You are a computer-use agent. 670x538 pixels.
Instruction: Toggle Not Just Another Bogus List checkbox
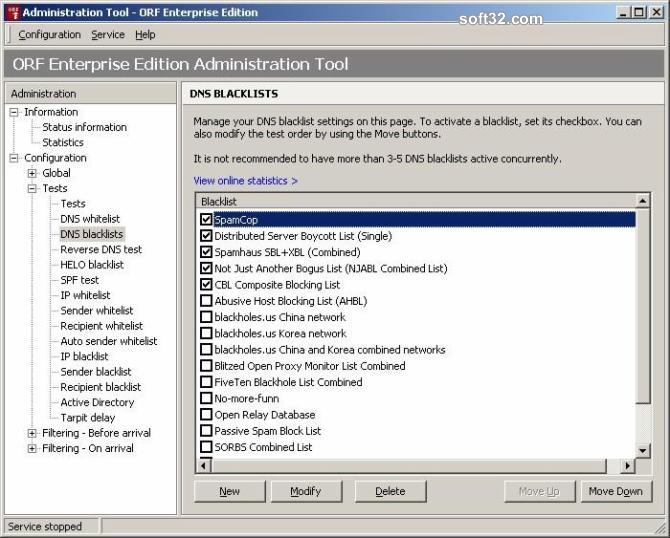pyautogui.click(x=206, y=268)
